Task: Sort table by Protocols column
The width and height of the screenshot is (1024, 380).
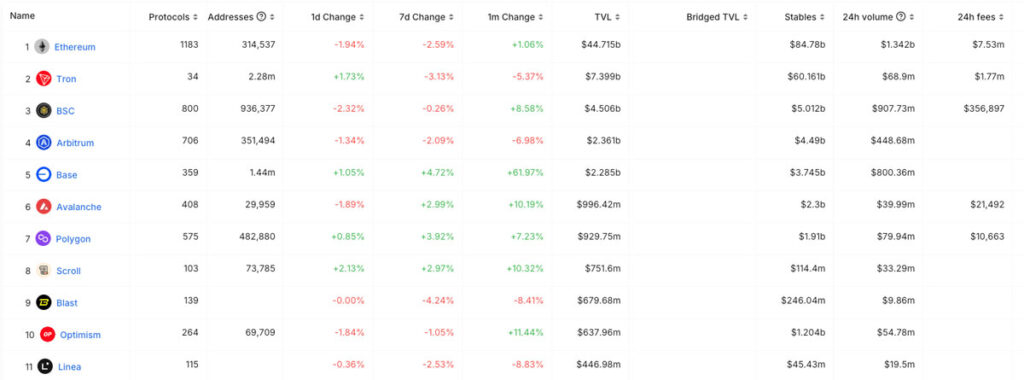Action: click(172, 17)
